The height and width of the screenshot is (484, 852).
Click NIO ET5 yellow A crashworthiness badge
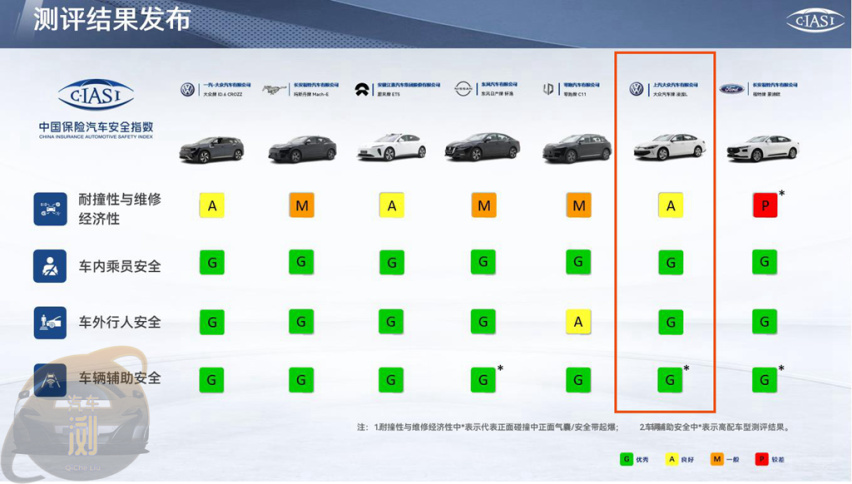(391, 205)
